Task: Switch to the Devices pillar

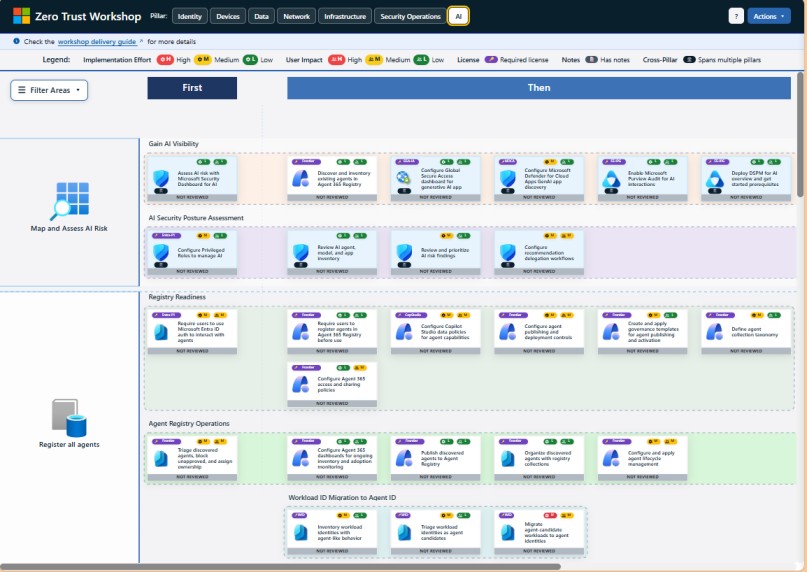Action: coord(227,16)
